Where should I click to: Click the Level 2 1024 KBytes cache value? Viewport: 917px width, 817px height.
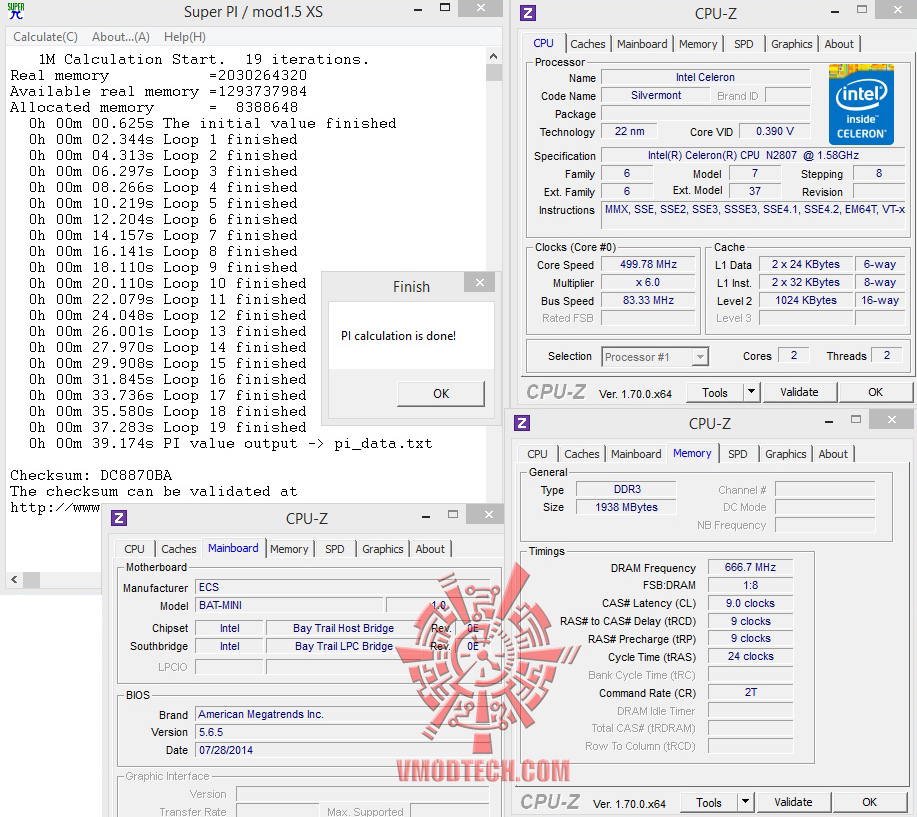[805, 300]
